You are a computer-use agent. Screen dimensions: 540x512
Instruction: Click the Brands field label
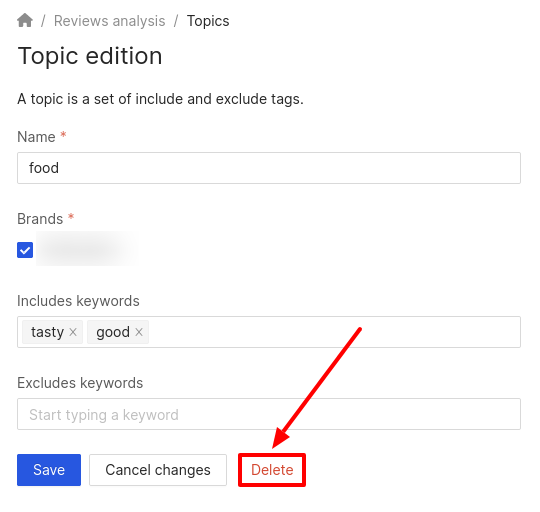click(x=40, y=219)
